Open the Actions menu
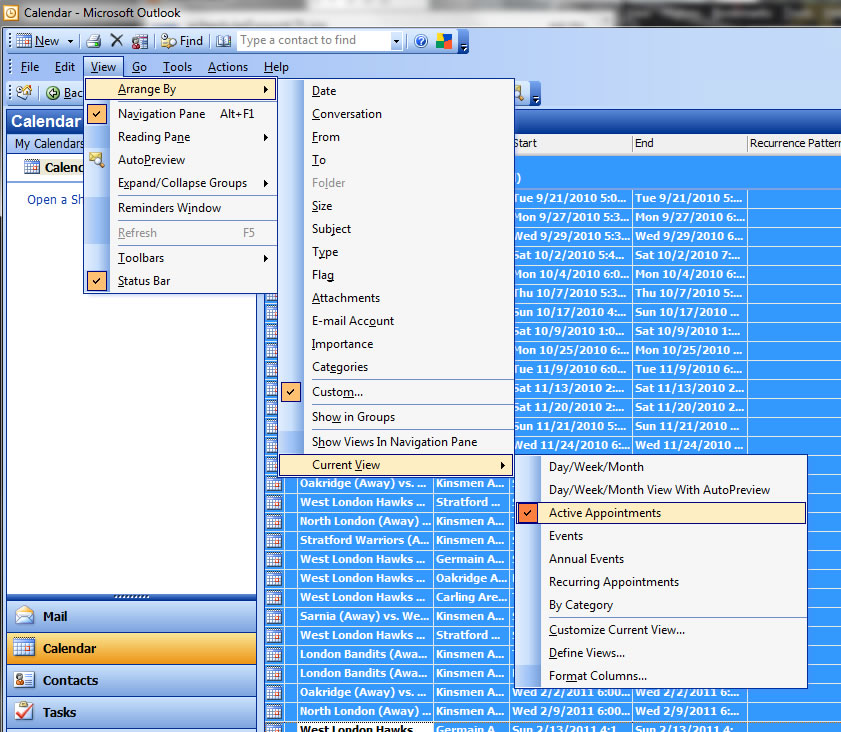The image size is (841, 732). click(x=228, y=67)
